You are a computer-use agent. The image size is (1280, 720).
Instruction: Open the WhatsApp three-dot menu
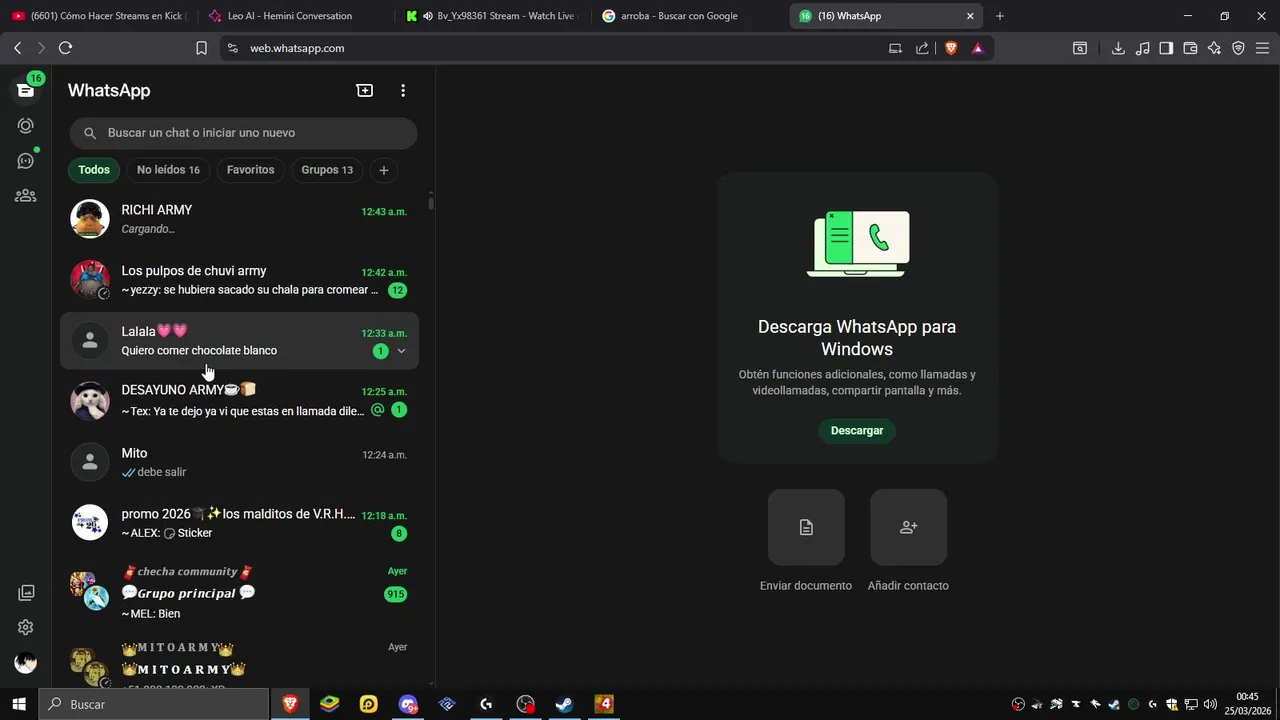pyautogui.click(x=403, y=90)
